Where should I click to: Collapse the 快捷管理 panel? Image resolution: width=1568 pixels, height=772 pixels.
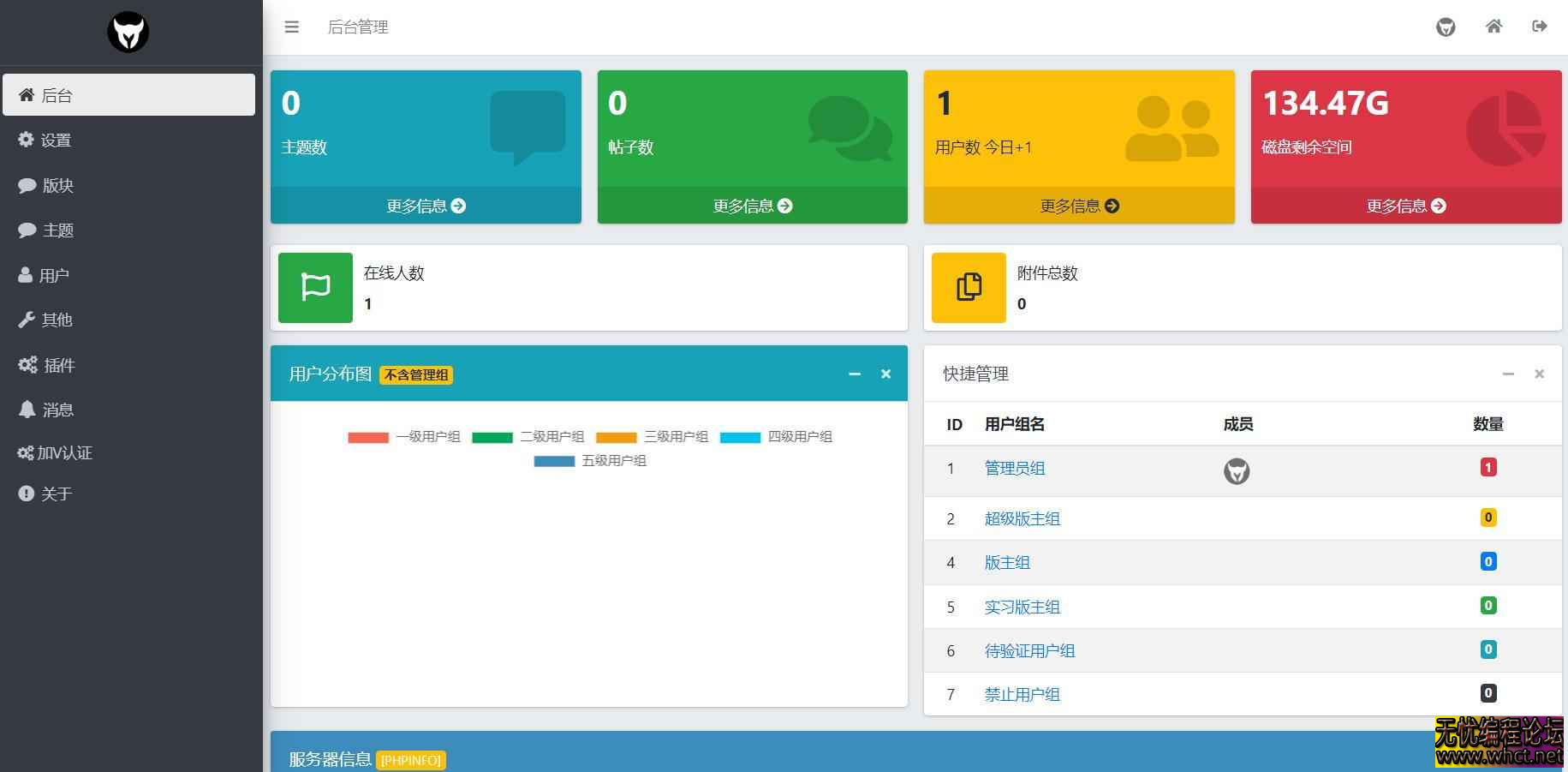coord(1508,374)
